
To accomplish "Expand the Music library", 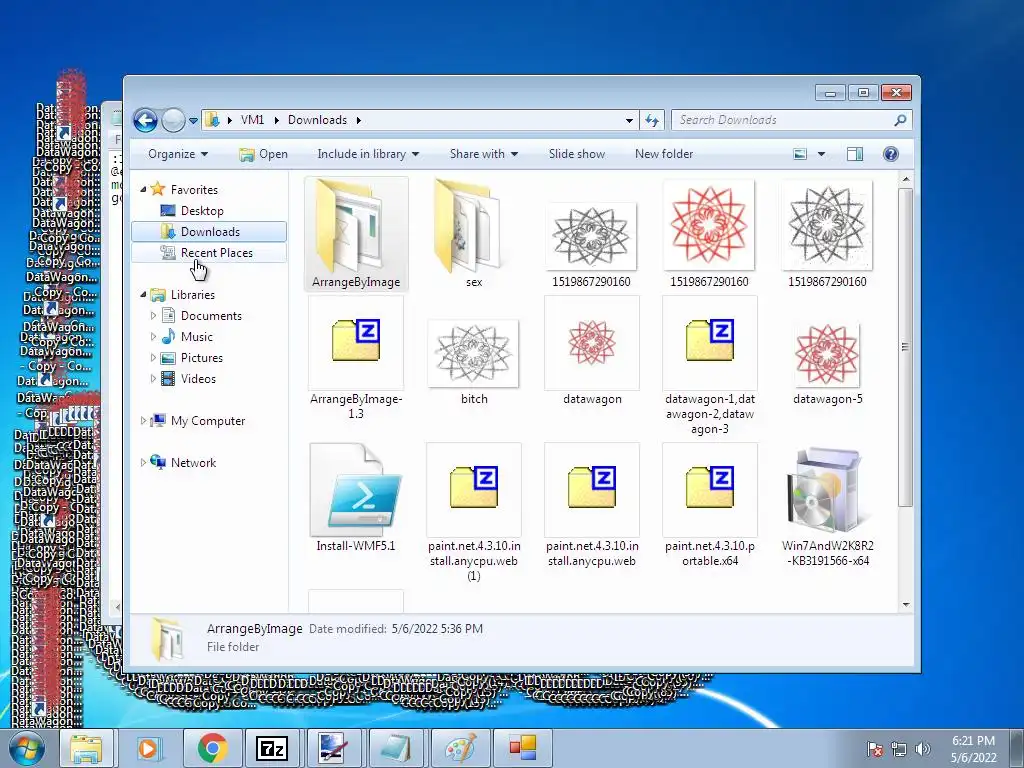I will (153, 337).
